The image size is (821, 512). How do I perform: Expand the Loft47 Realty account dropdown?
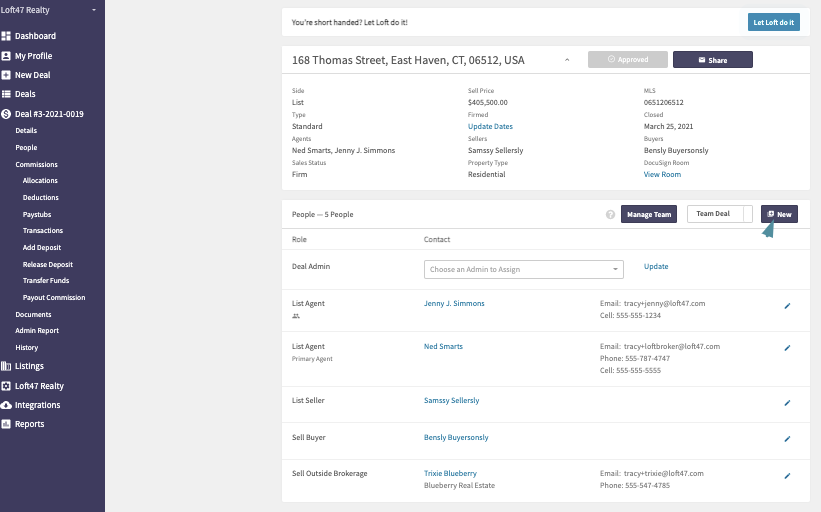94,10
